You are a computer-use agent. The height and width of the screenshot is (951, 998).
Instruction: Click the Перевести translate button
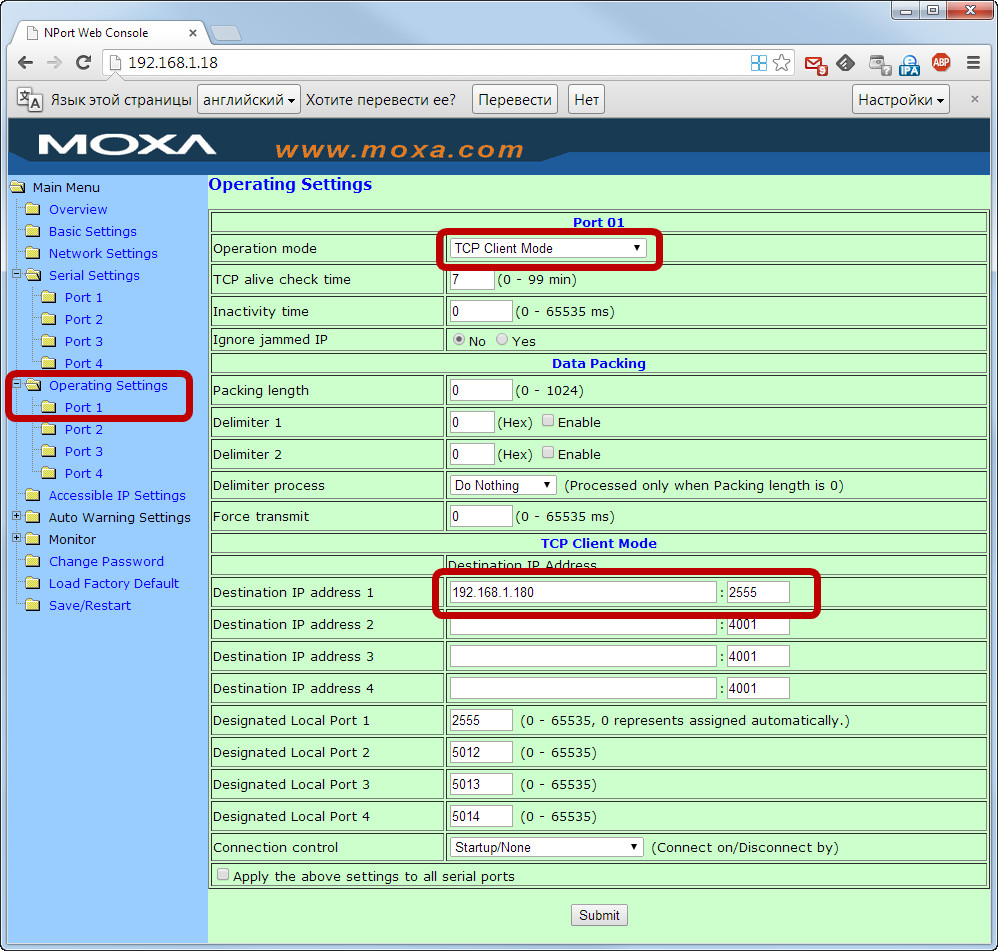(515, 100)
